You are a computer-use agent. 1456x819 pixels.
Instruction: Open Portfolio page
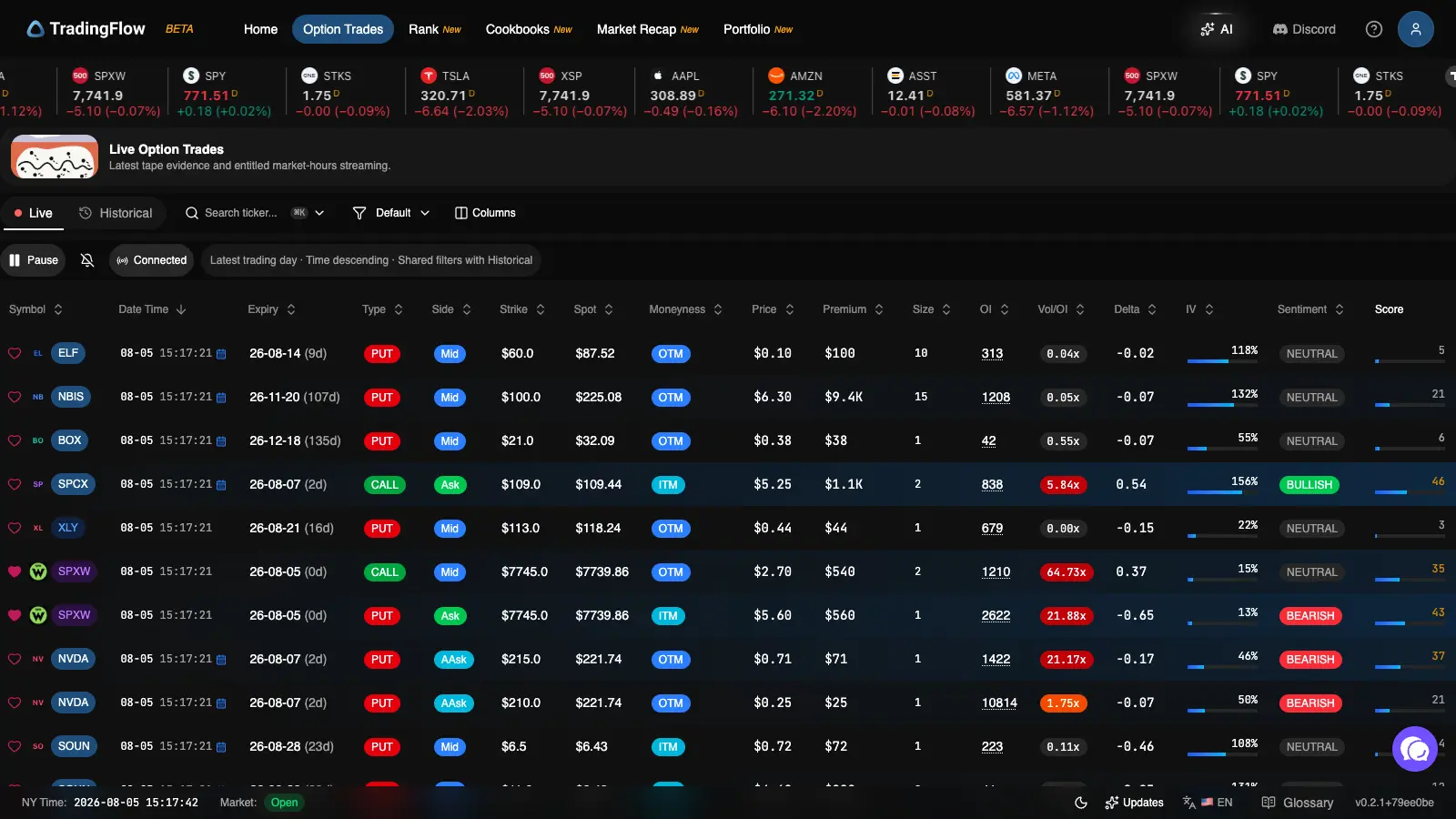tap(758, 29)
